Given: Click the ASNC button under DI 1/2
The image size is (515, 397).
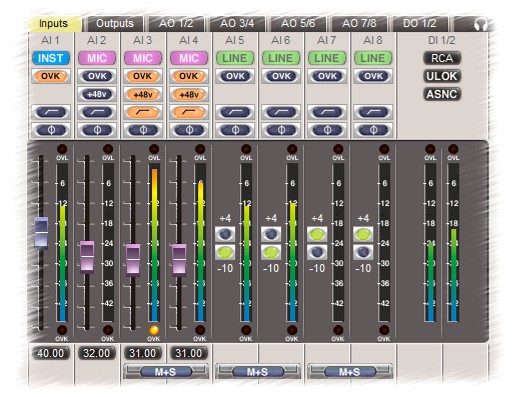Looking at the screenshot, I should [442, 94].
